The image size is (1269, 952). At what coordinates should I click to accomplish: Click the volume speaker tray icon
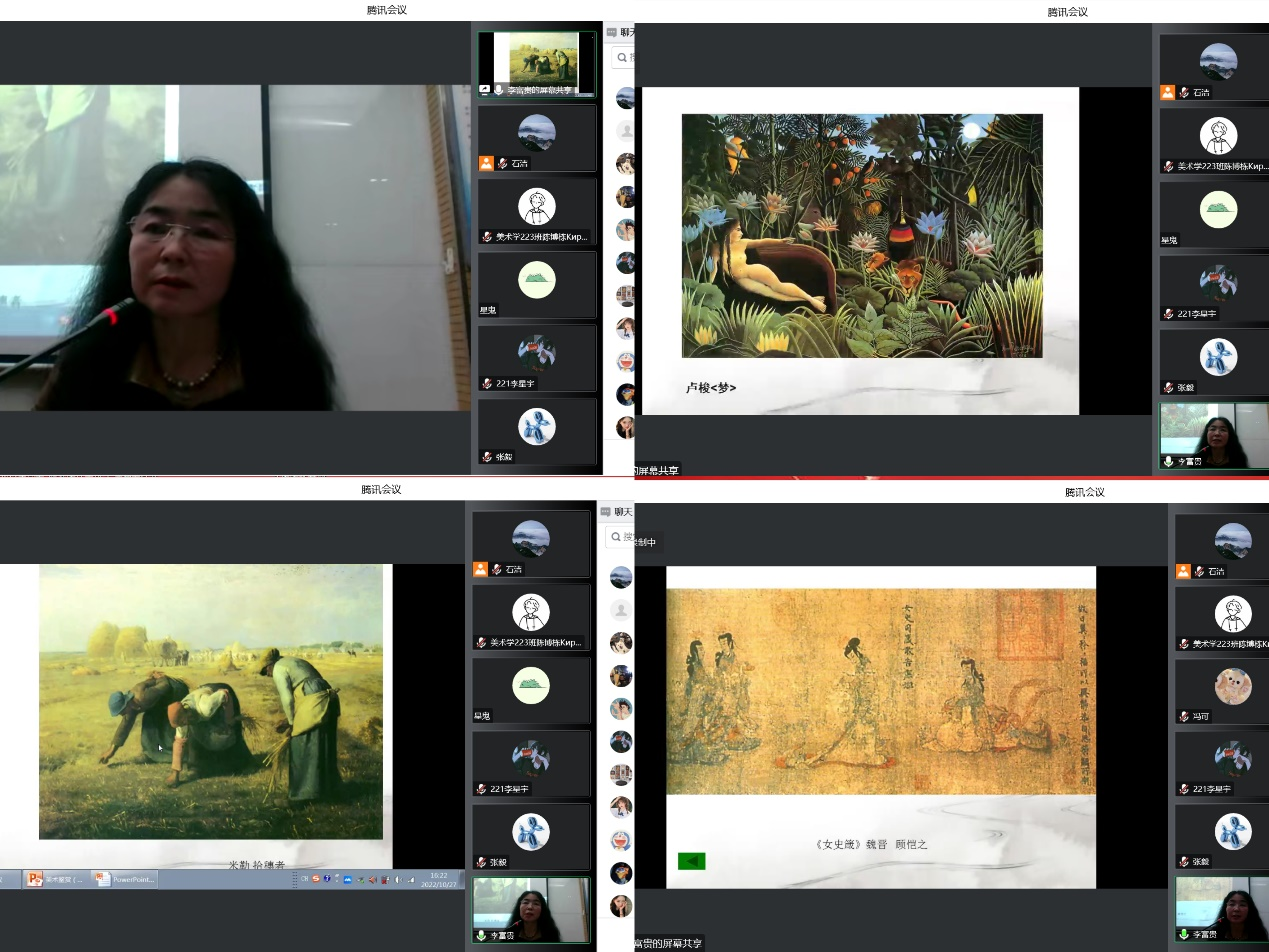click(398, 880)
